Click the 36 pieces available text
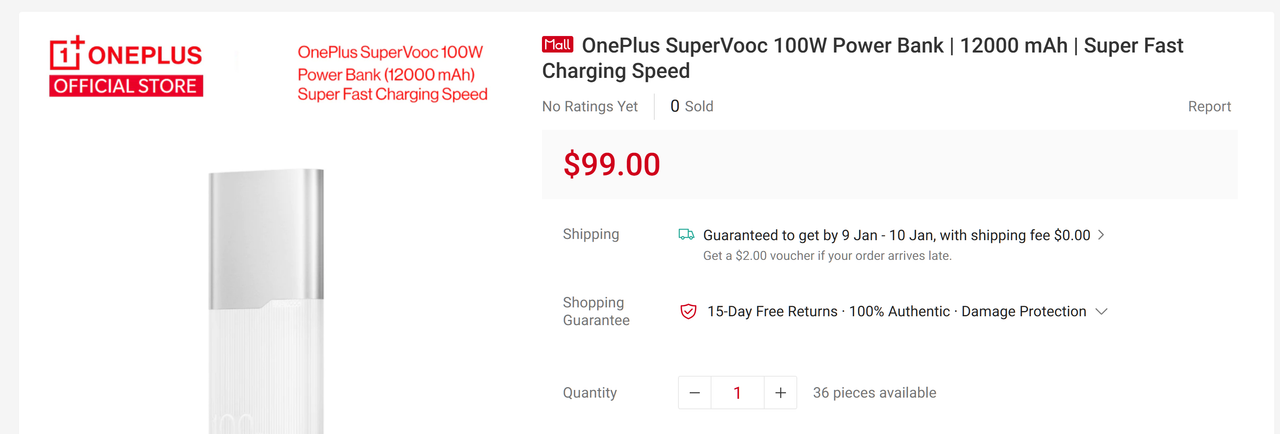1280x434 pixels. tap(875, 393)
